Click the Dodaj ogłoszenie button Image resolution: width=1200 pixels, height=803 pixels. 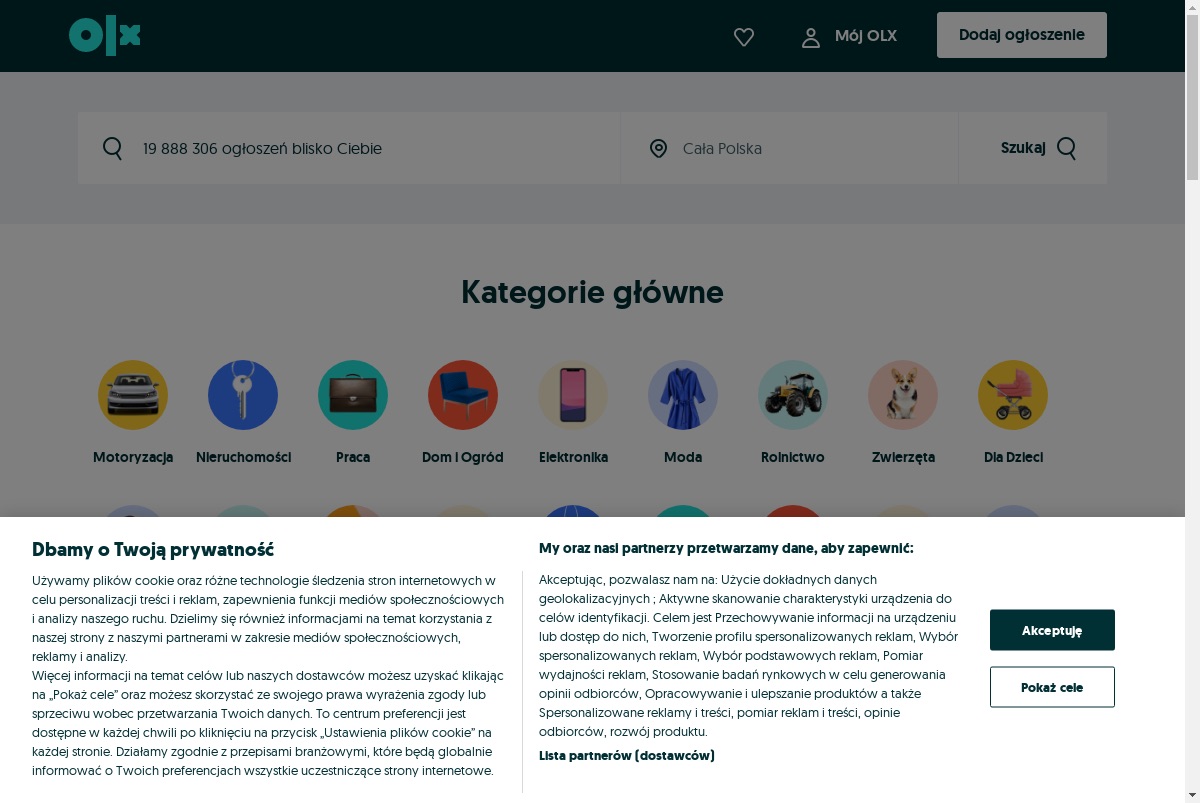1022,35
